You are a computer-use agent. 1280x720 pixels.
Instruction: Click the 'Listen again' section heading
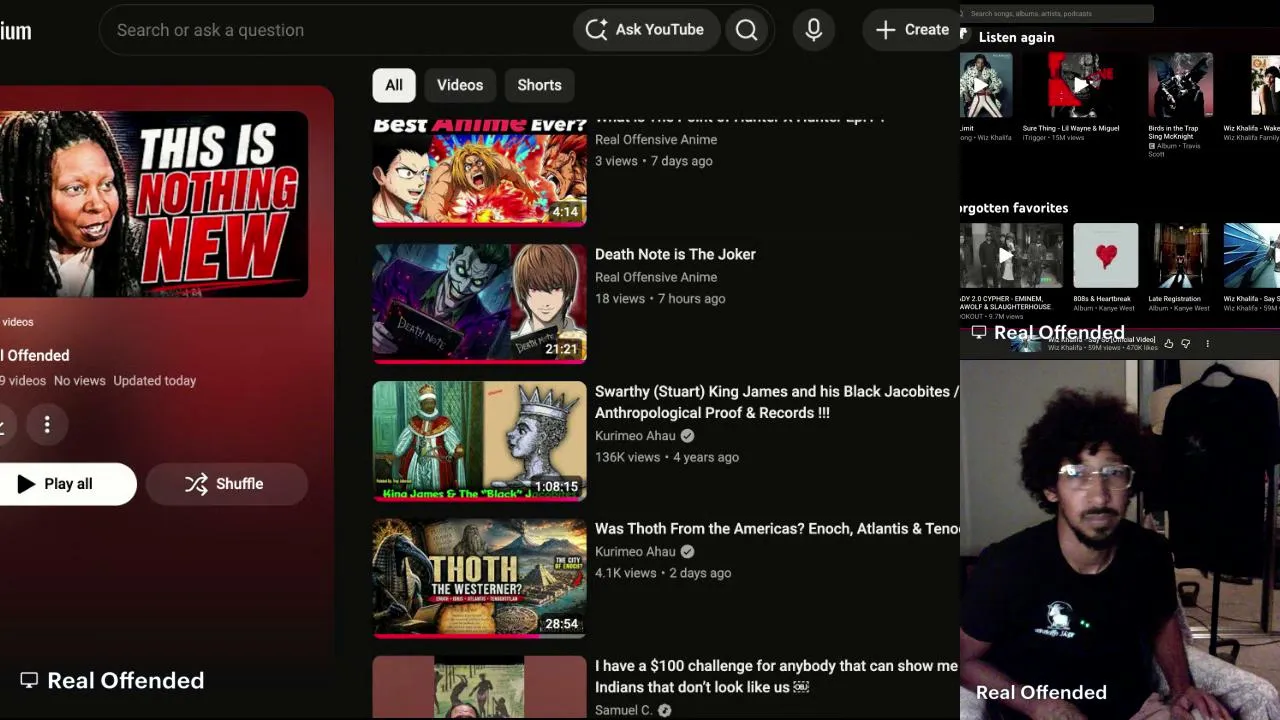point(1016,37)
